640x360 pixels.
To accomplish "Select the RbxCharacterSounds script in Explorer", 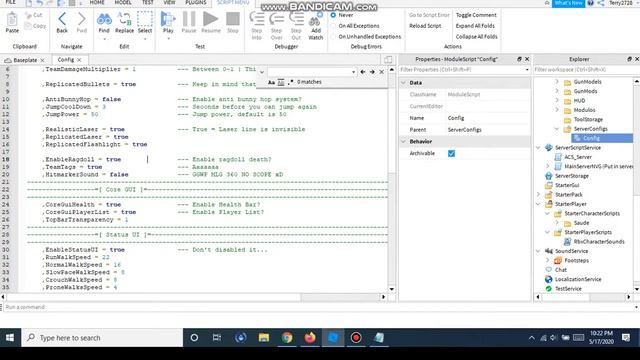I will coord(599,242).
